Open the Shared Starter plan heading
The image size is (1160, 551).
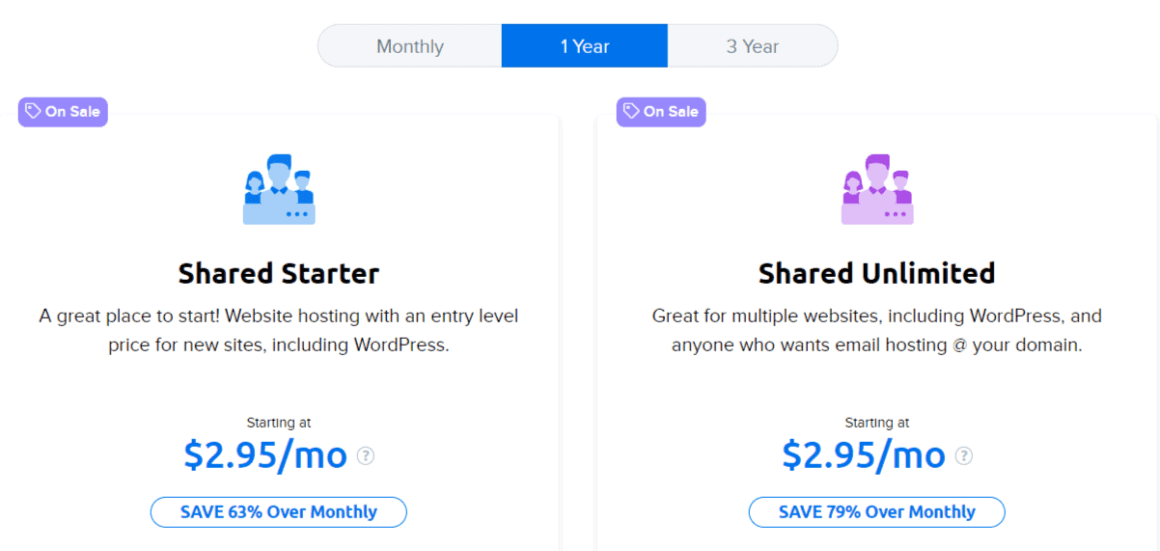click(279, 273)
